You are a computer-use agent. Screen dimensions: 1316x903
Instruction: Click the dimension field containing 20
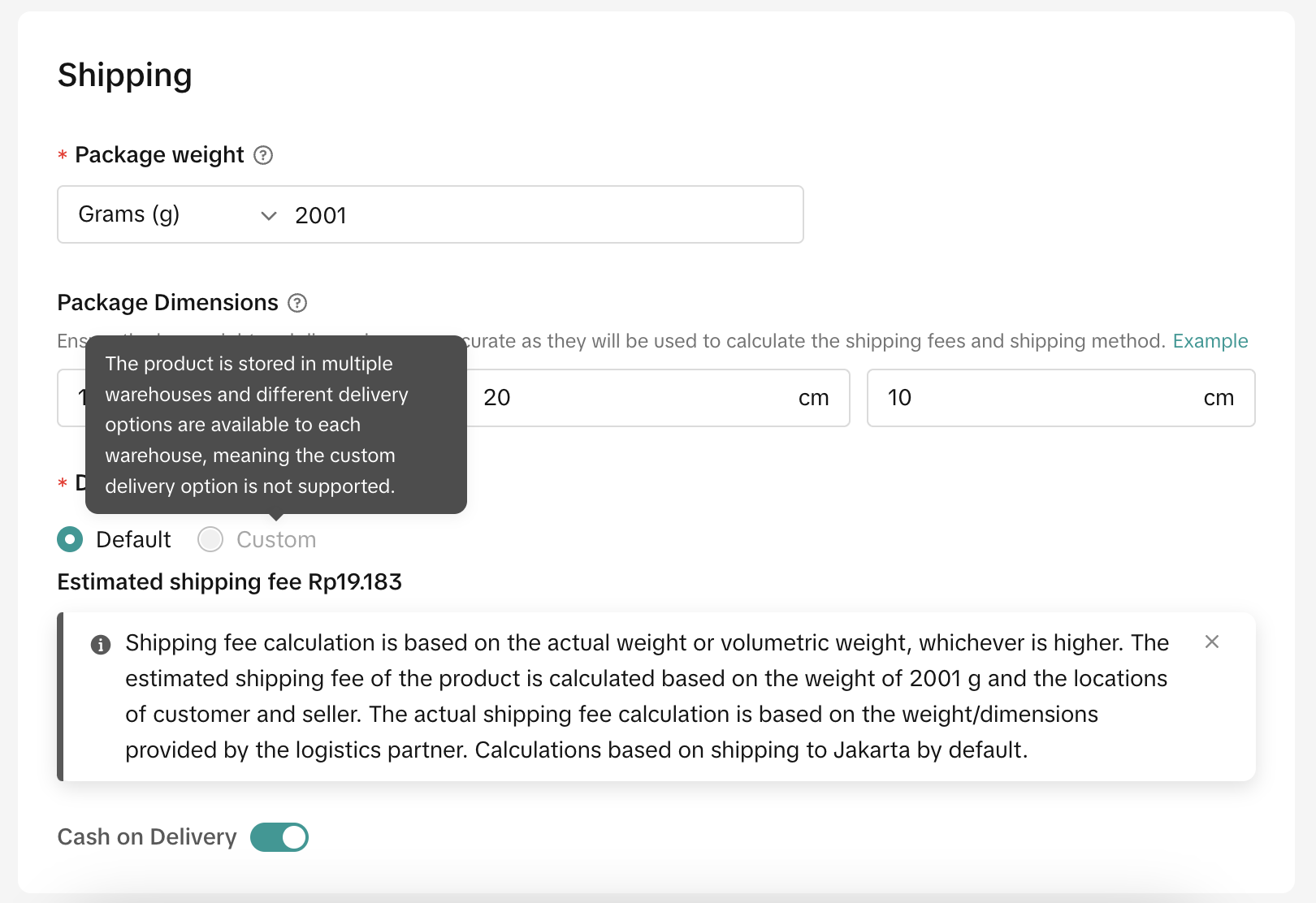point(634,398)
